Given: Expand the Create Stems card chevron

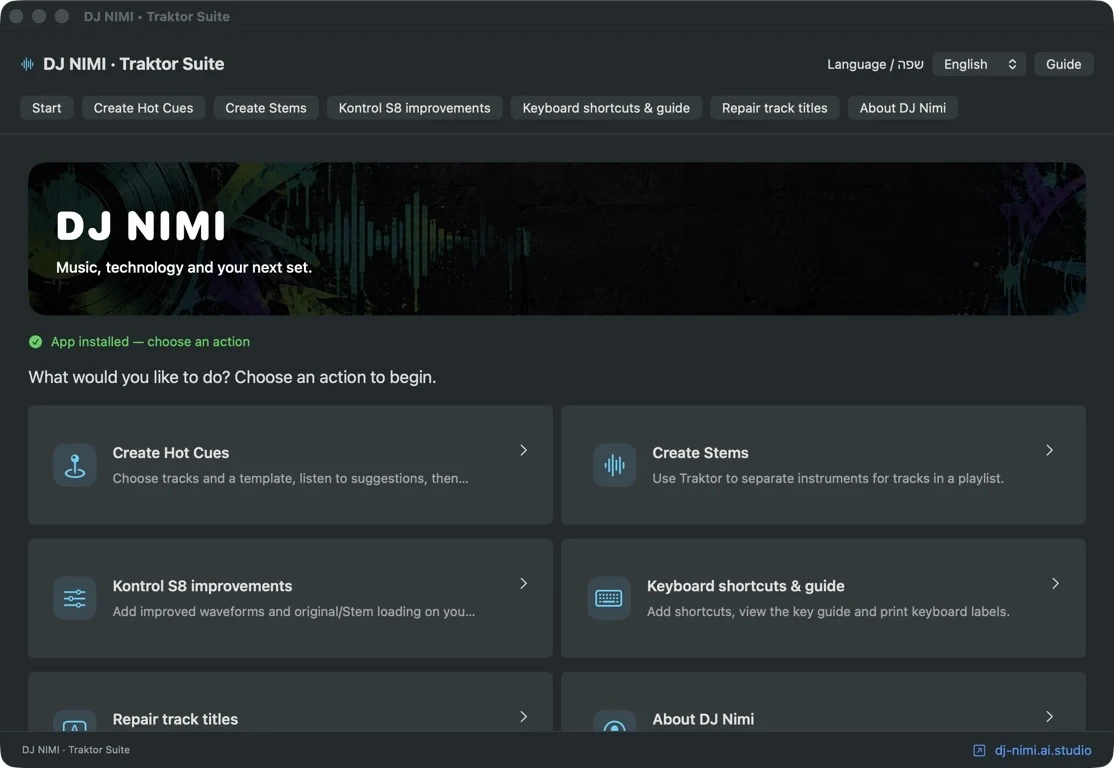Looking at the screenshot, I should [x=1049, y=450].
